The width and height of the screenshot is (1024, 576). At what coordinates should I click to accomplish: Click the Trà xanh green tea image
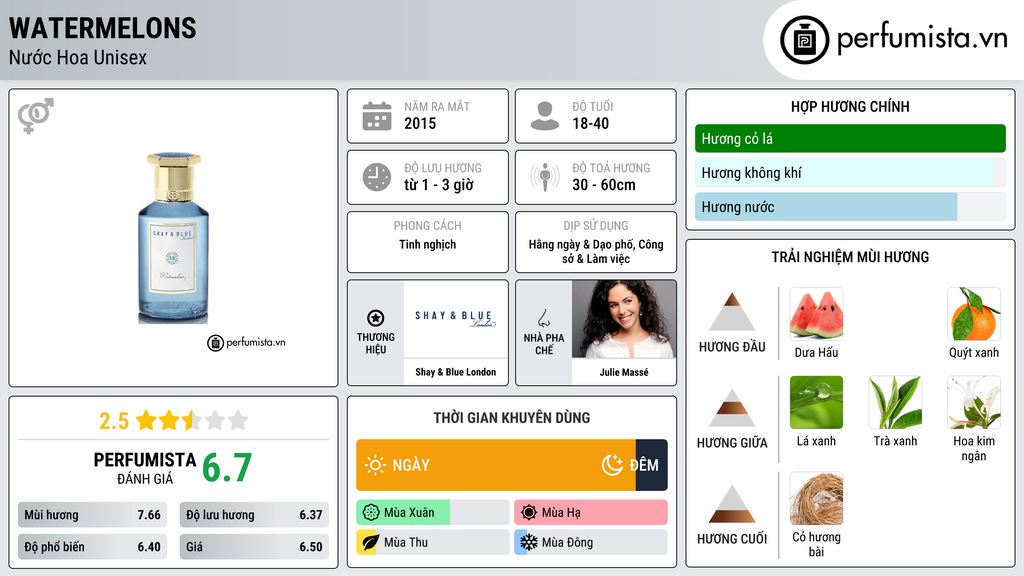click(895, 402)
